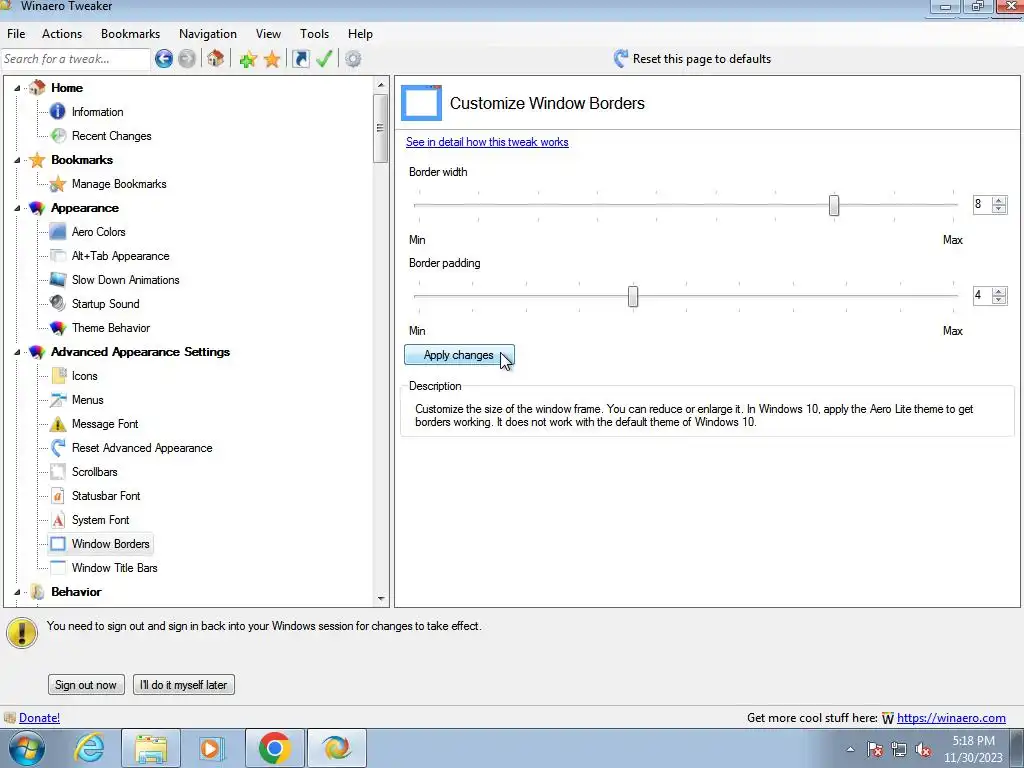Collapse the Advanced Appearance Settings node

coord(18,352)
